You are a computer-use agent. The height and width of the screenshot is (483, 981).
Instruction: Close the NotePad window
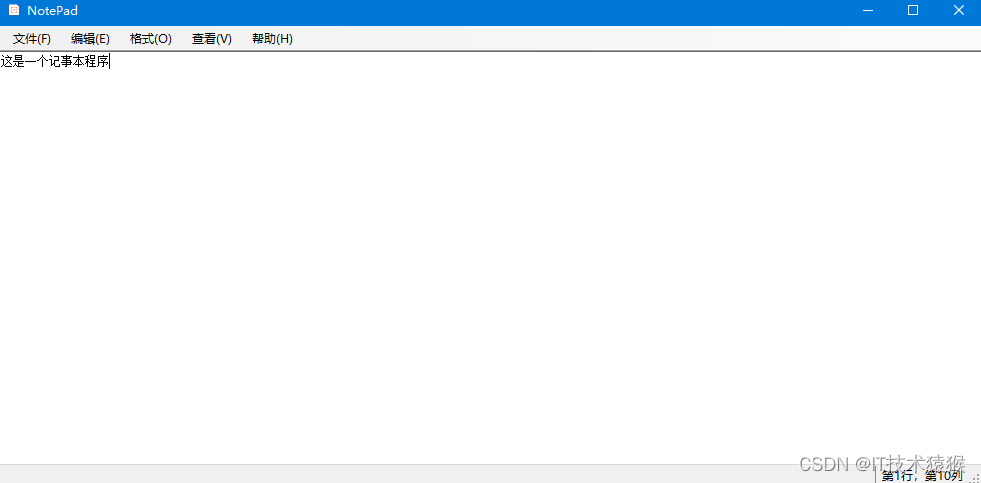tap(958, 11)
